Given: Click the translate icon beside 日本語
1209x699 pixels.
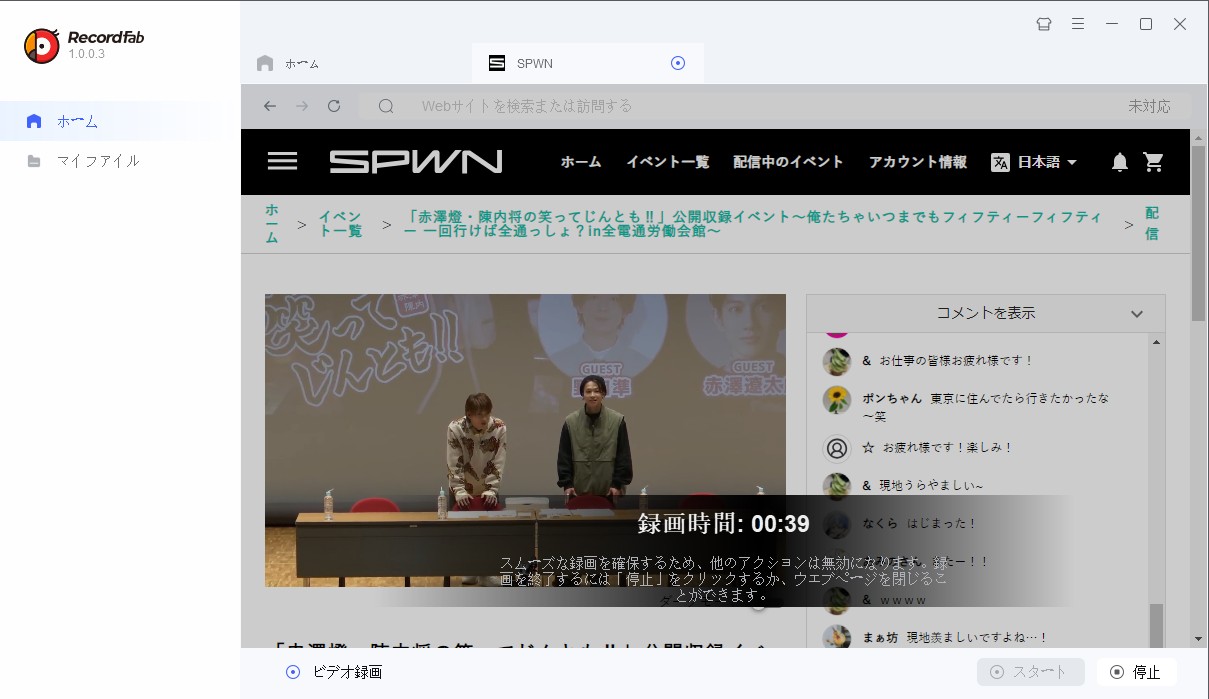Looking at the screenshot, I should [1000, 162].
